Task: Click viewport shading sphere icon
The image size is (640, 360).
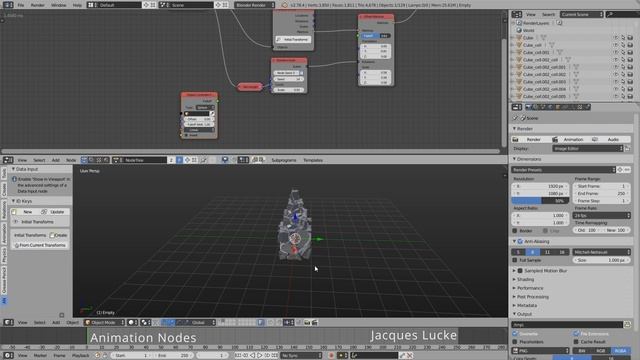Action: click(x=131, y=322)
